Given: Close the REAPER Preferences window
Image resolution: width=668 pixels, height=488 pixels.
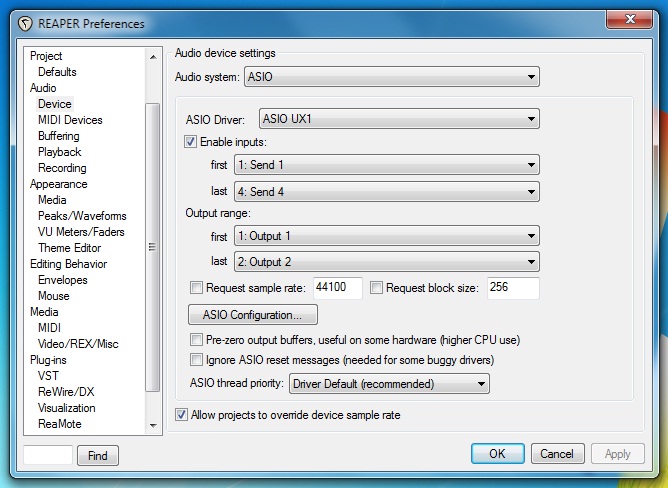Looking at the screenshot, I should (x=630, y=20).
